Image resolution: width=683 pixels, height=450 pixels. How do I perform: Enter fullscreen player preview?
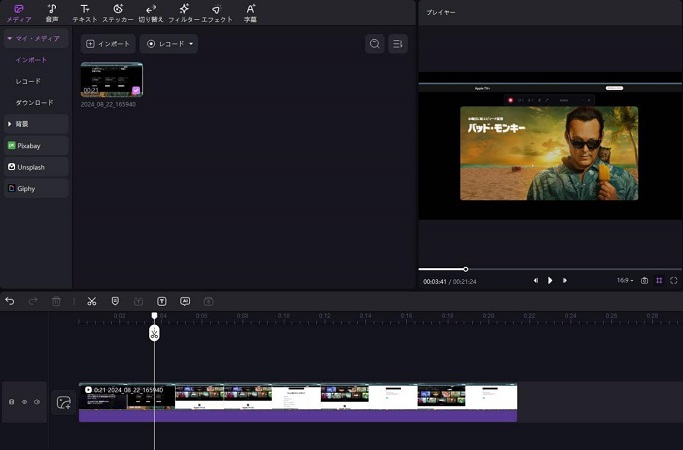click(x=673, y=281)
